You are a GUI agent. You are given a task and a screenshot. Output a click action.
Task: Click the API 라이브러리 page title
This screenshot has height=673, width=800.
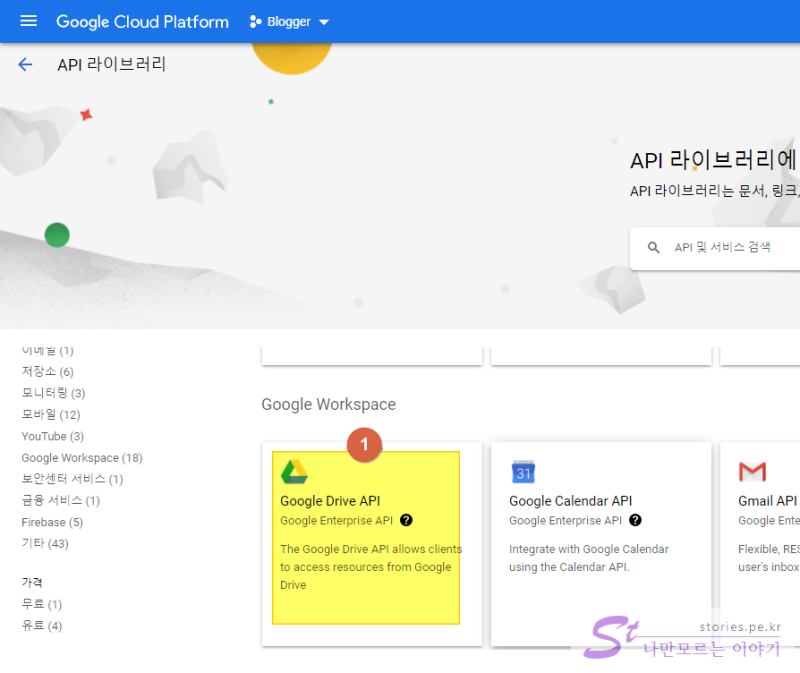coord(111,64)
